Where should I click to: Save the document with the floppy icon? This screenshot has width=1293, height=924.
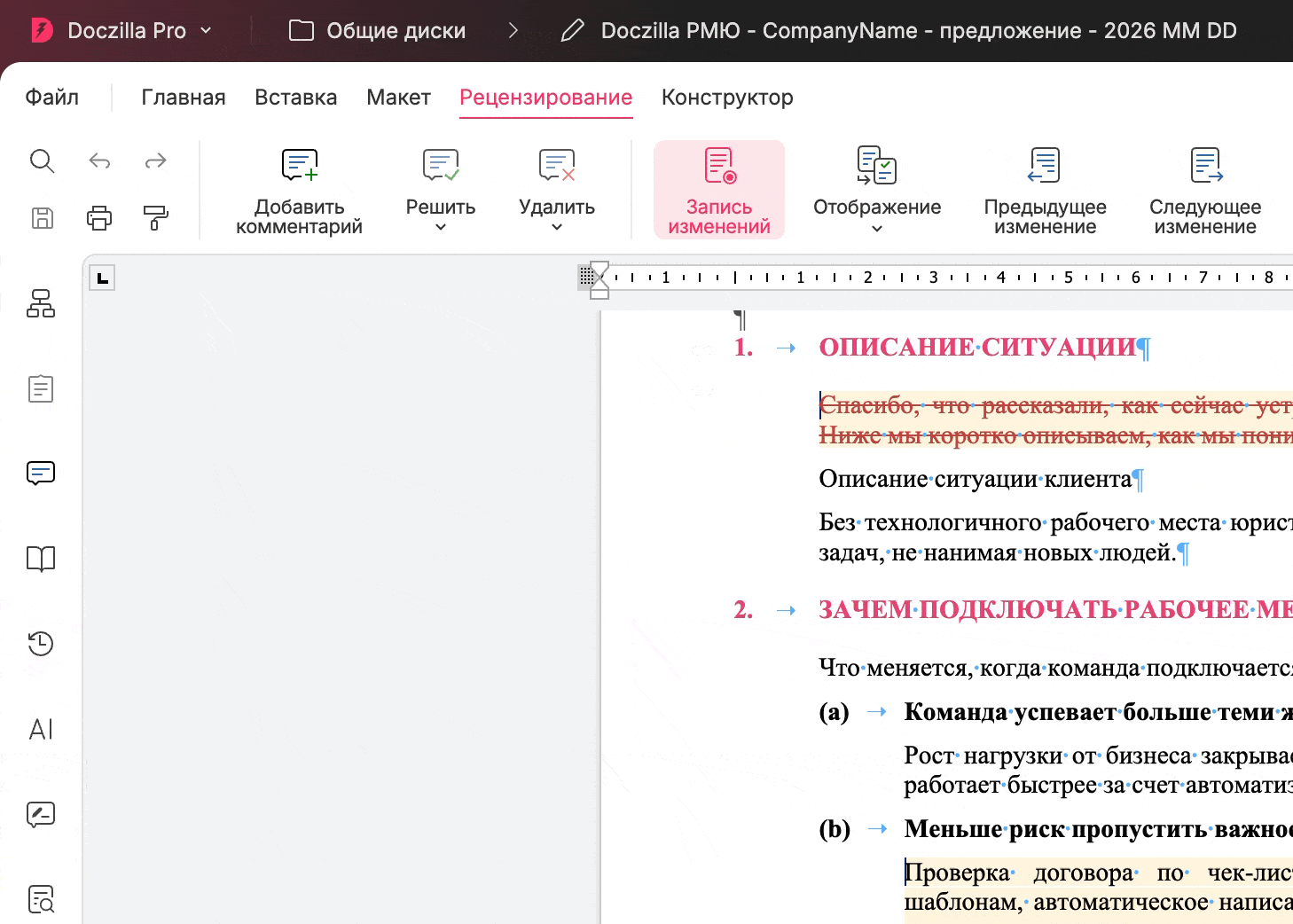(x=42, y=217)
